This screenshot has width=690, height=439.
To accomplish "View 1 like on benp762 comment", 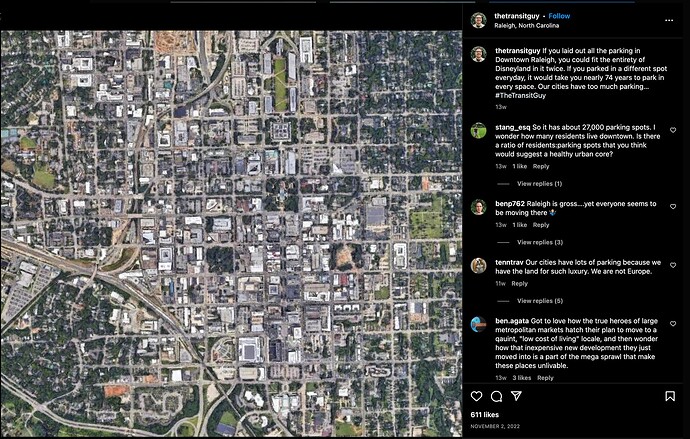I will pos(519,225).
